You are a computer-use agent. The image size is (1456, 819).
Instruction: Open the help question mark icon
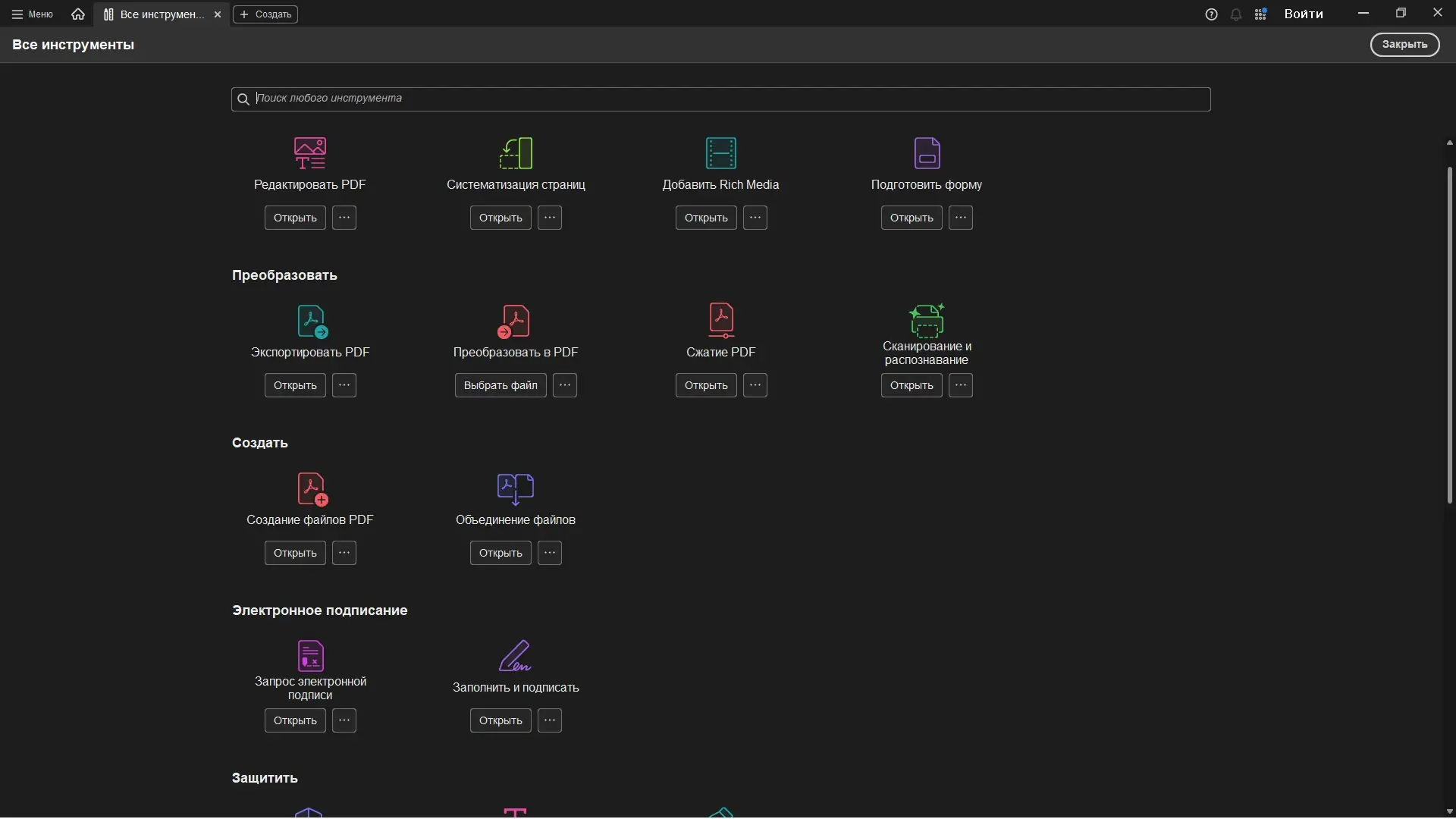(1211, 14)
